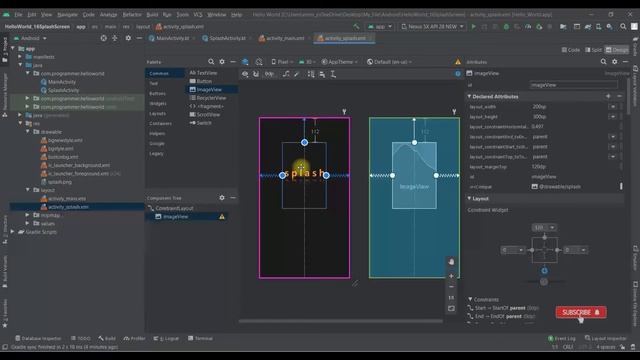This screenshot has height=360, width=640.
Task: Open the top margin 120 dropdown in constraint widget
Action: (544, 227)
